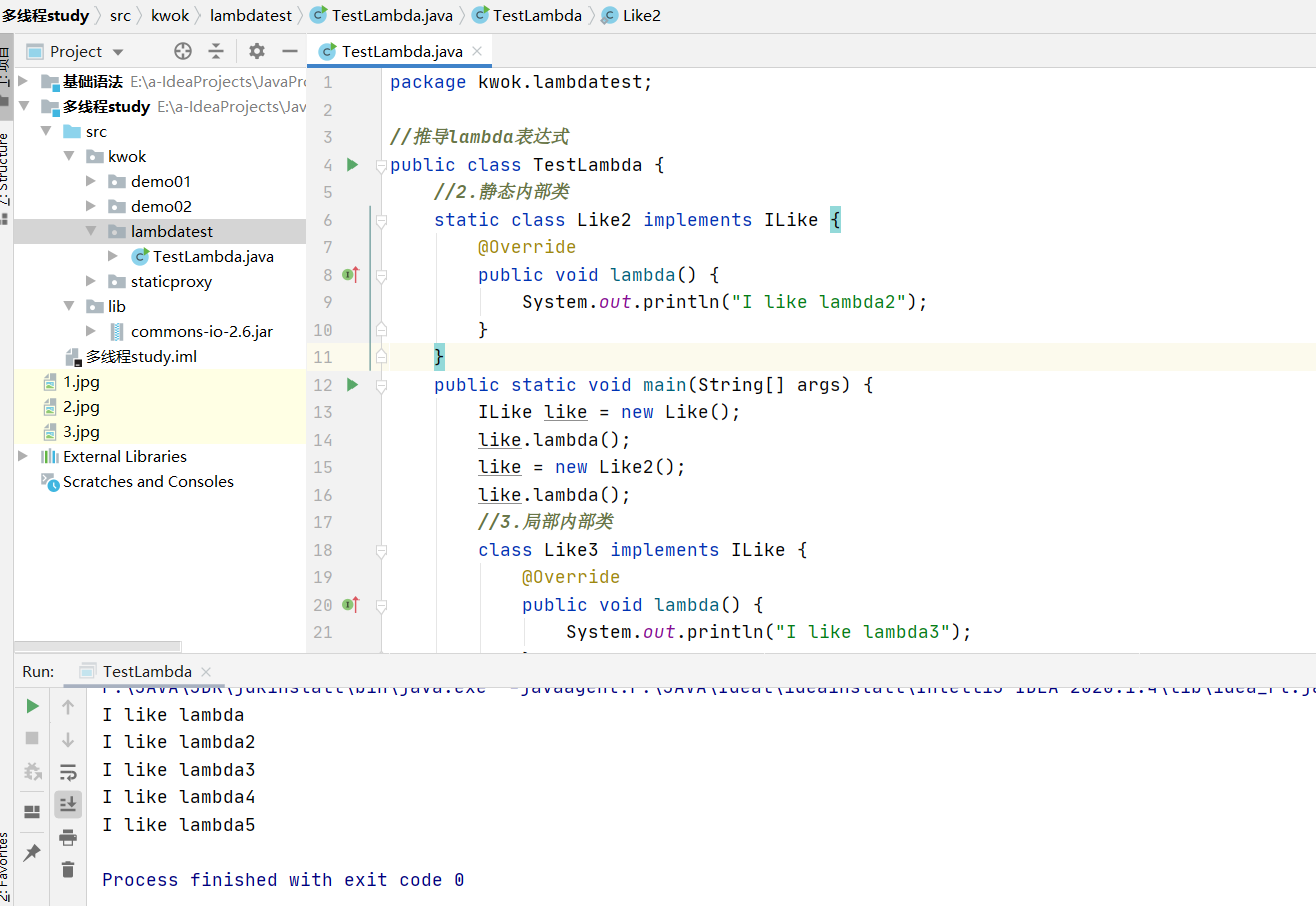Image resolution: width=1316 pixels, height=906 pixels.
Task: Pin the Run tab
Action: (32, 853)
